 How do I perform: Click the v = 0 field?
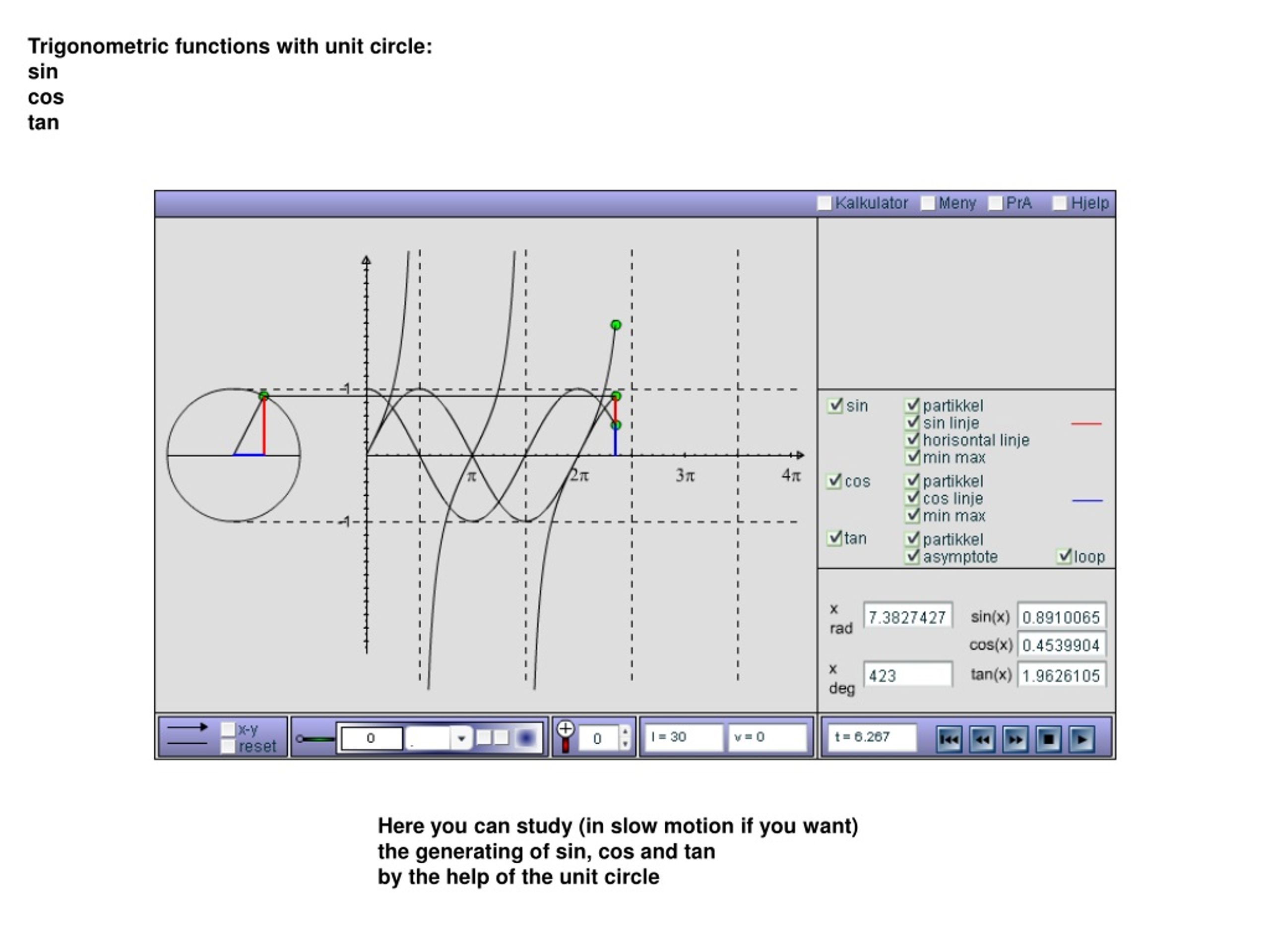767,737
